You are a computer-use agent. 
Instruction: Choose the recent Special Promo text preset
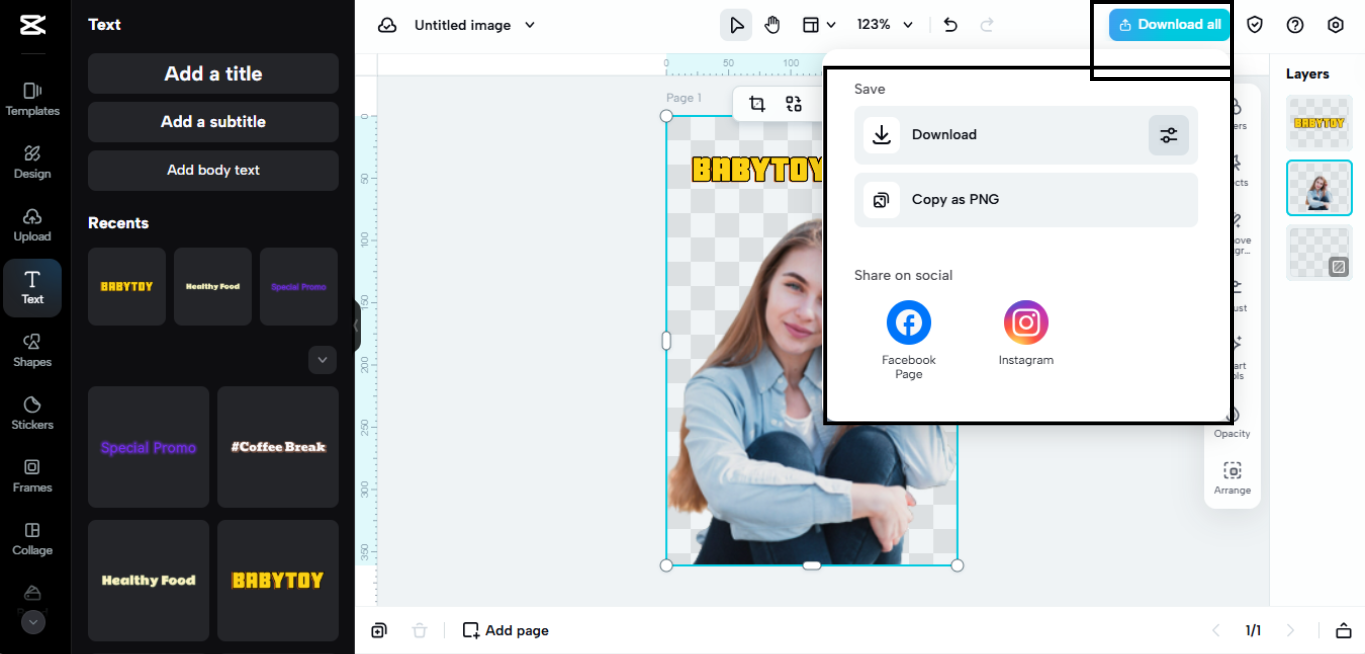click(x=299, y=287)
